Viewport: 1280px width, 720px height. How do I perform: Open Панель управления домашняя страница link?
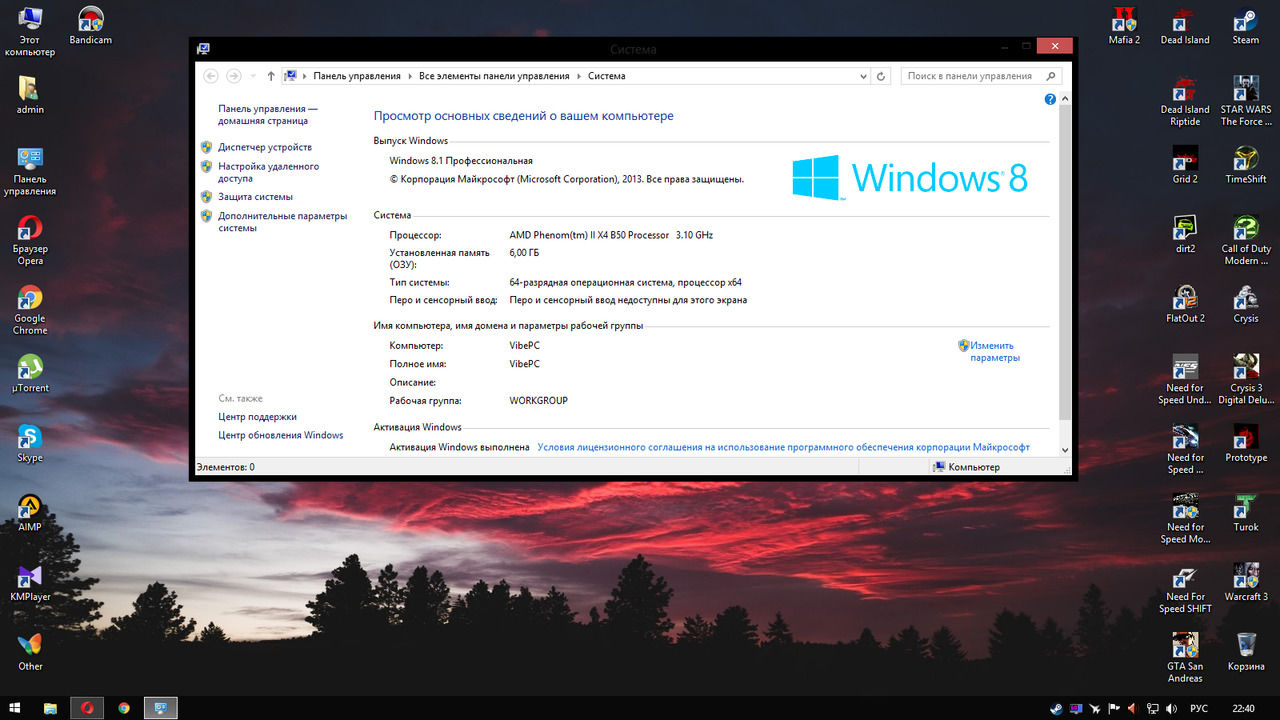point(268,114)
